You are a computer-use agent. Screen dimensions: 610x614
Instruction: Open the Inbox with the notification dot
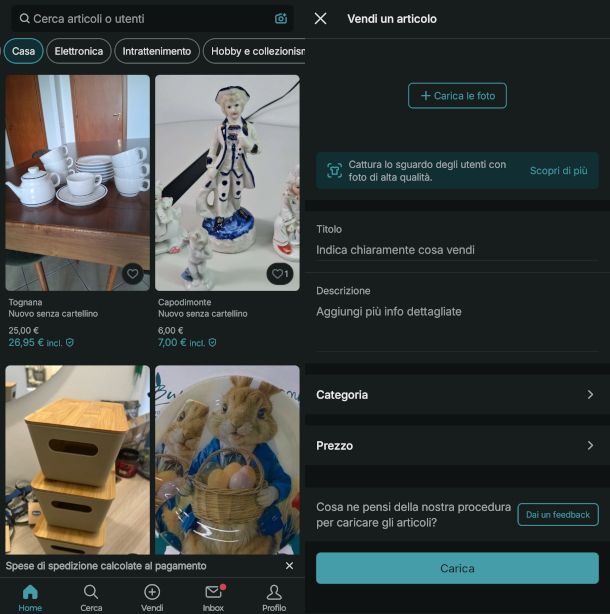pos(213,598)
